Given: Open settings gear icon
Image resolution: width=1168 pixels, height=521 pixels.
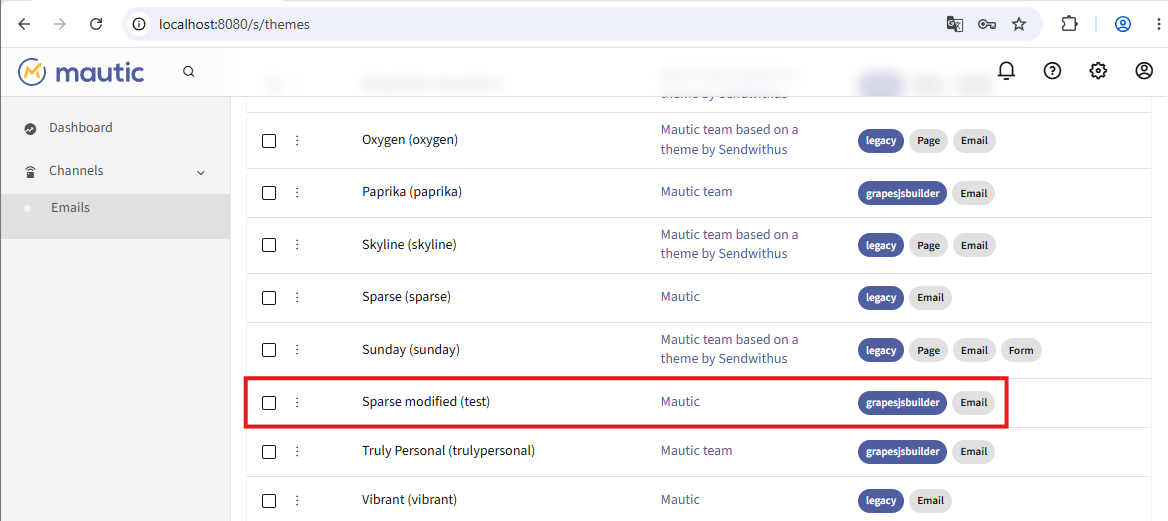Looking at the screenshot, I should pos(1098,71).
